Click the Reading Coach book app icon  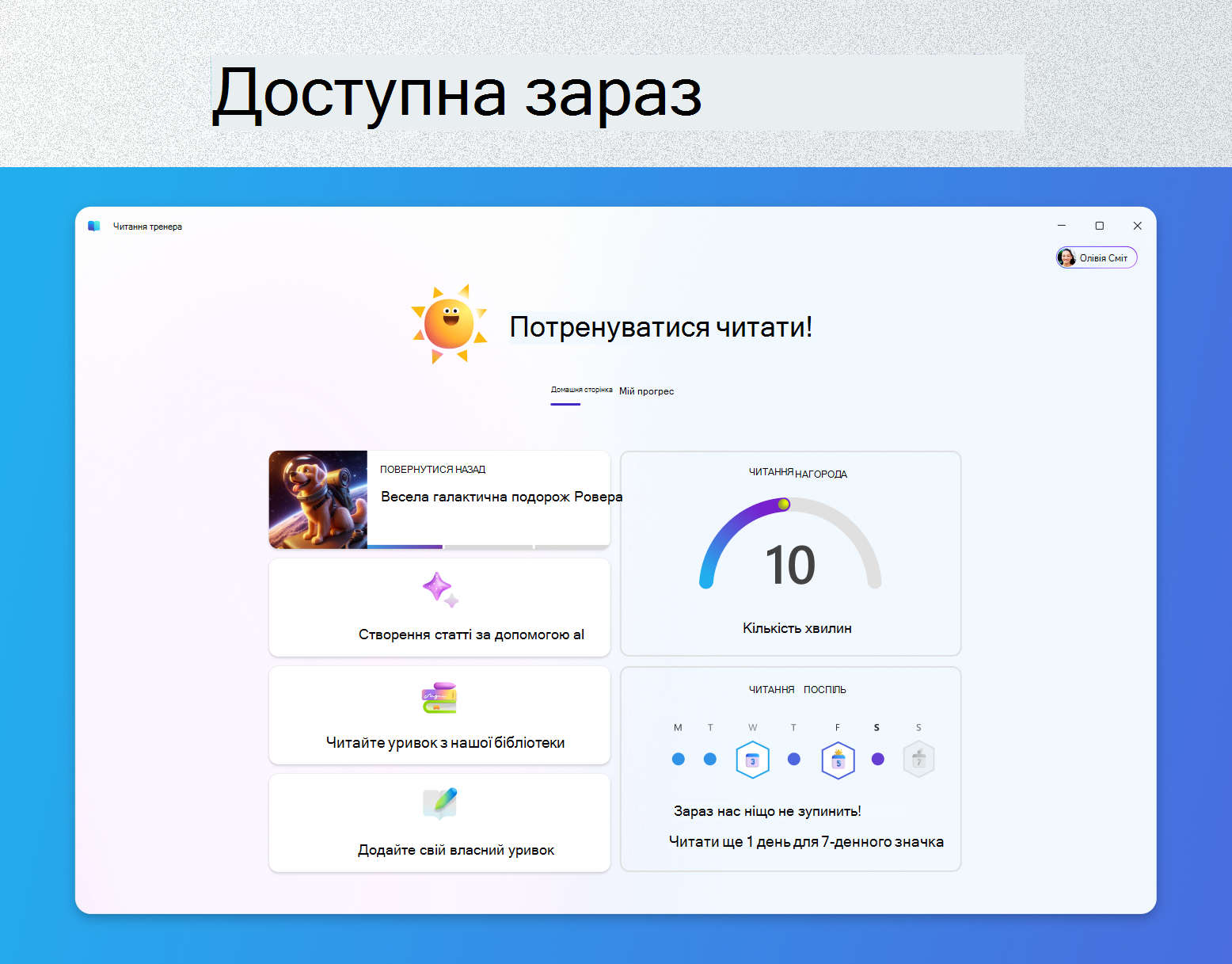(x=94, y=227)
